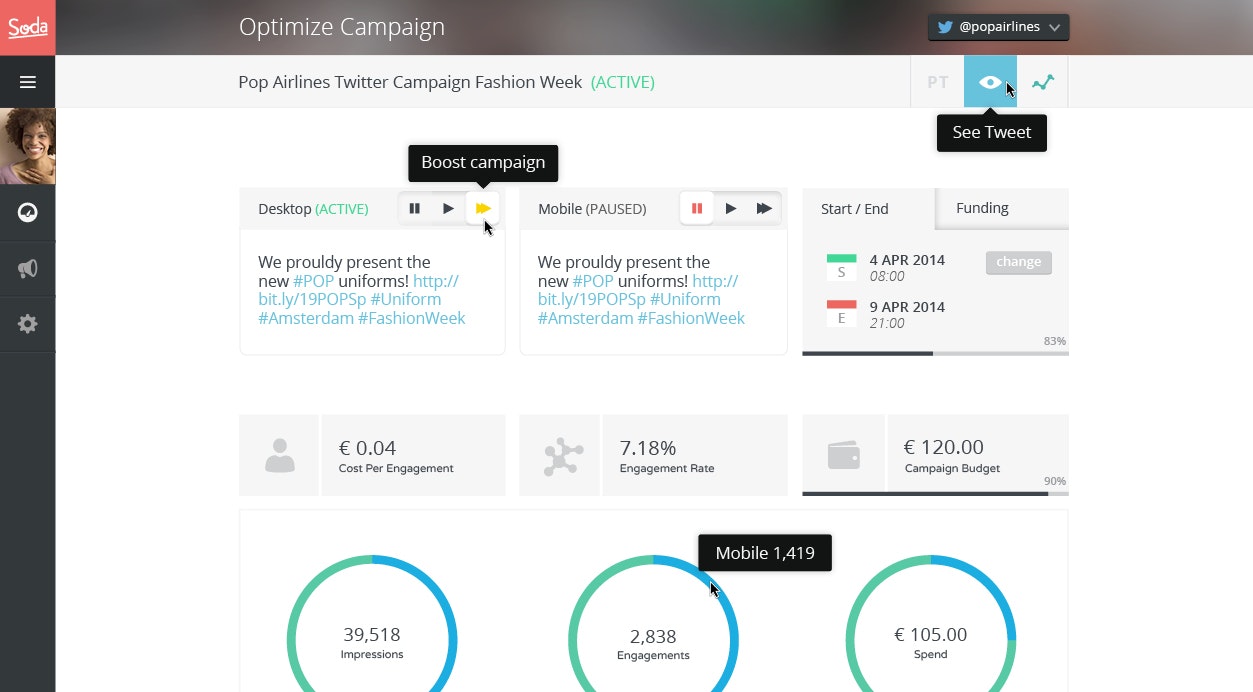This screenshot has height=692, width=1253.
Task: Open the settings gear sidebar icon
Action: coord(28,324)
